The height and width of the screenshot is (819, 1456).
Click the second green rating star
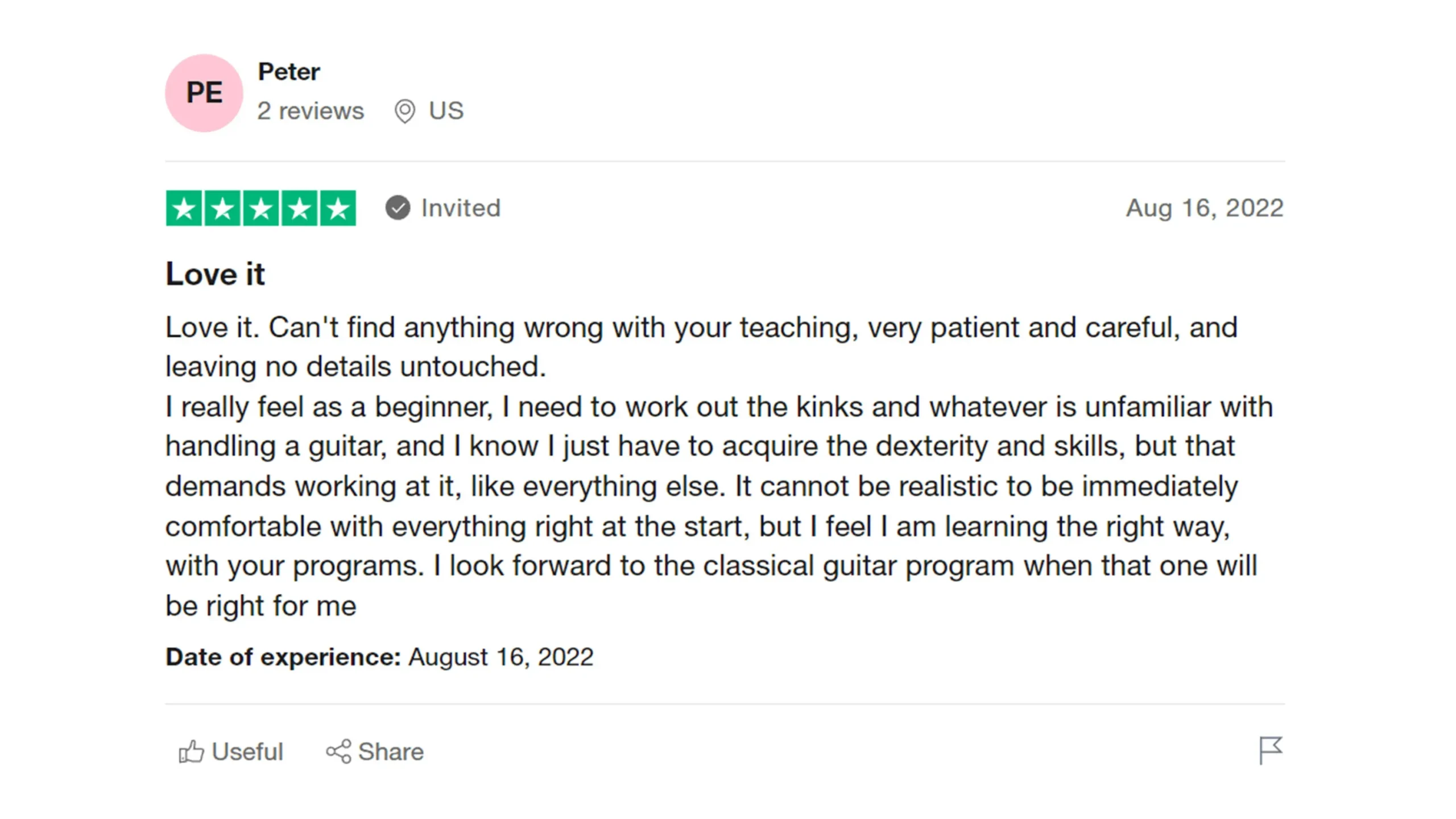222,208
